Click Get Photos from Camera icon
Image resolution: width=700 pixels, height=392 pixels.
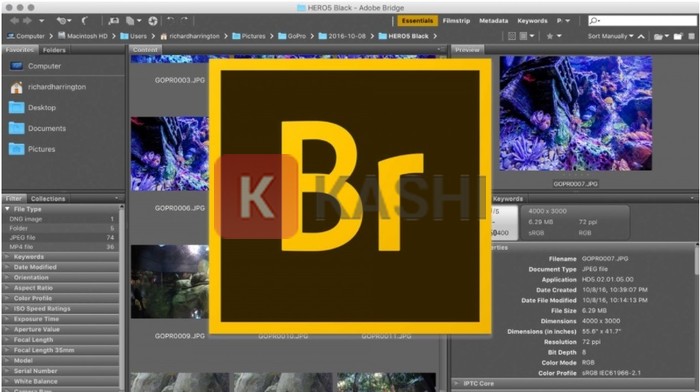point(114,21)
